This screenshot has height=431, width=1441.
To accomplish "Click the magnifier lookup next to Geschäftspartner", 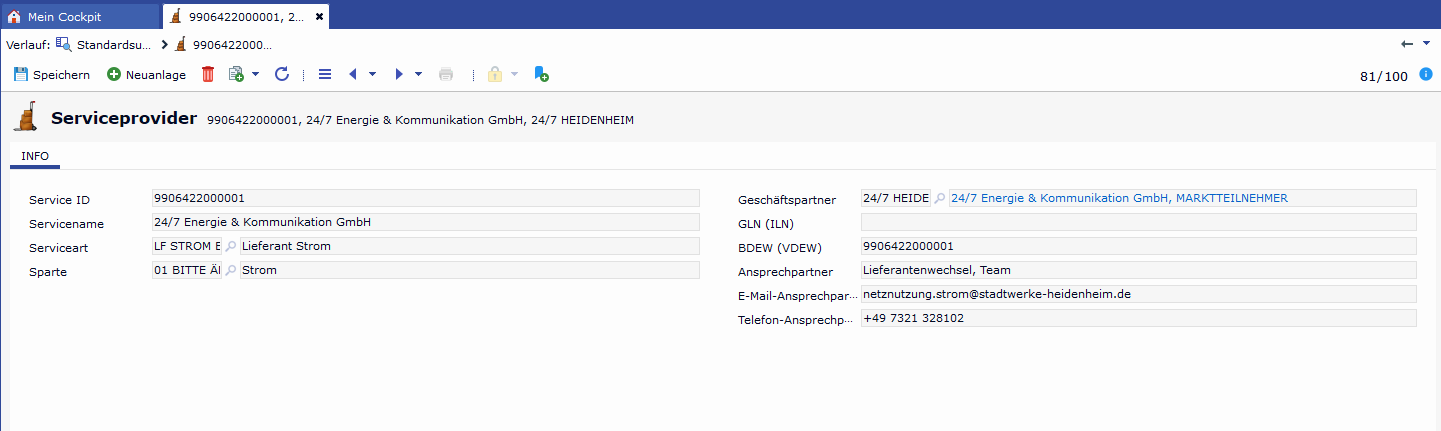I will (939, 198).
